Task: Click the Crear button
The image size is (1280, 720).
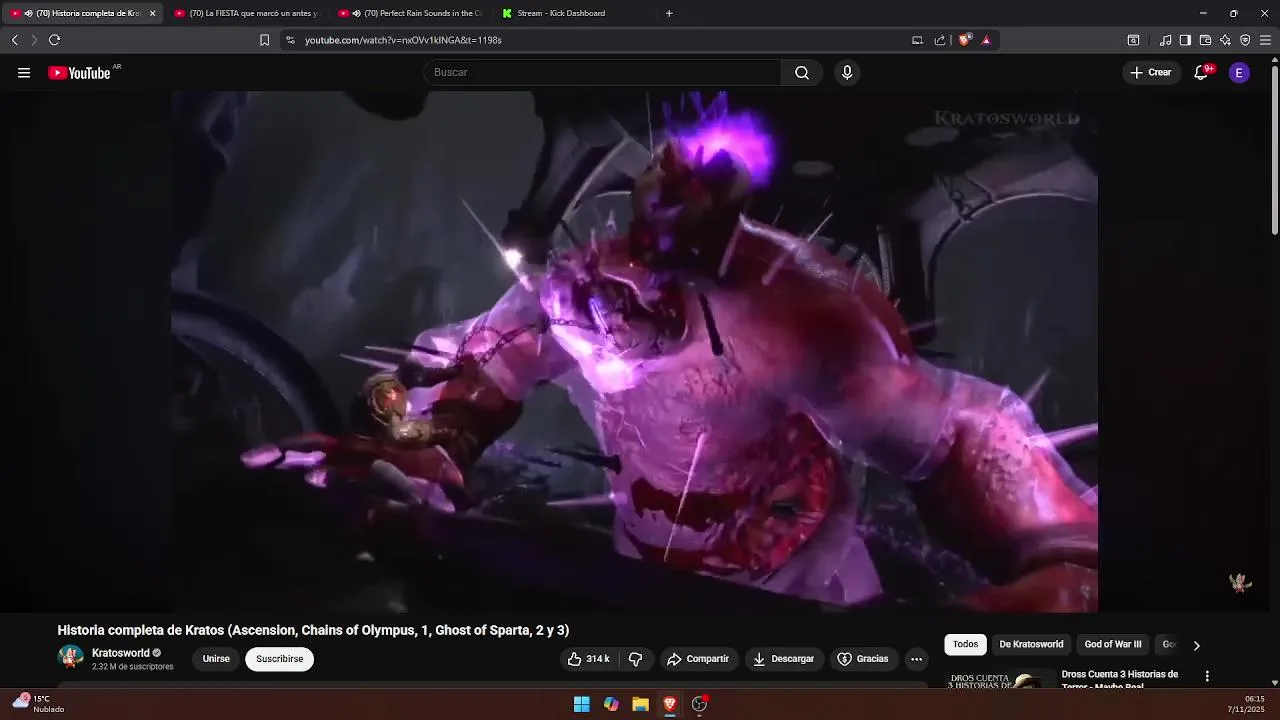Action: click(x=1151, y=72)
